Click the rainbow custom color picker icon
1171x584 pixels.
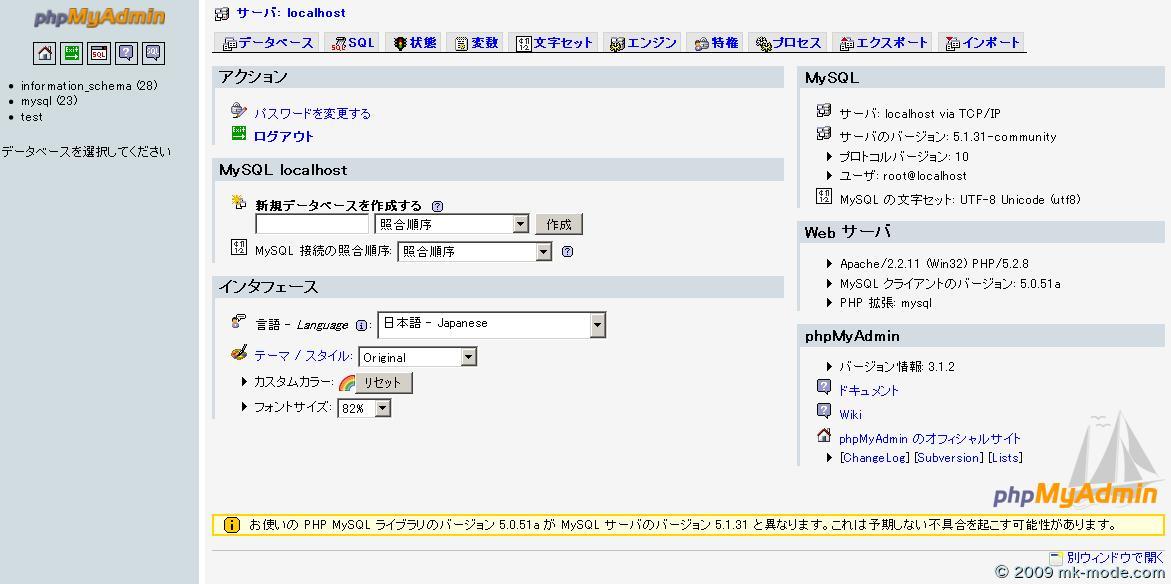coord(347,383)
